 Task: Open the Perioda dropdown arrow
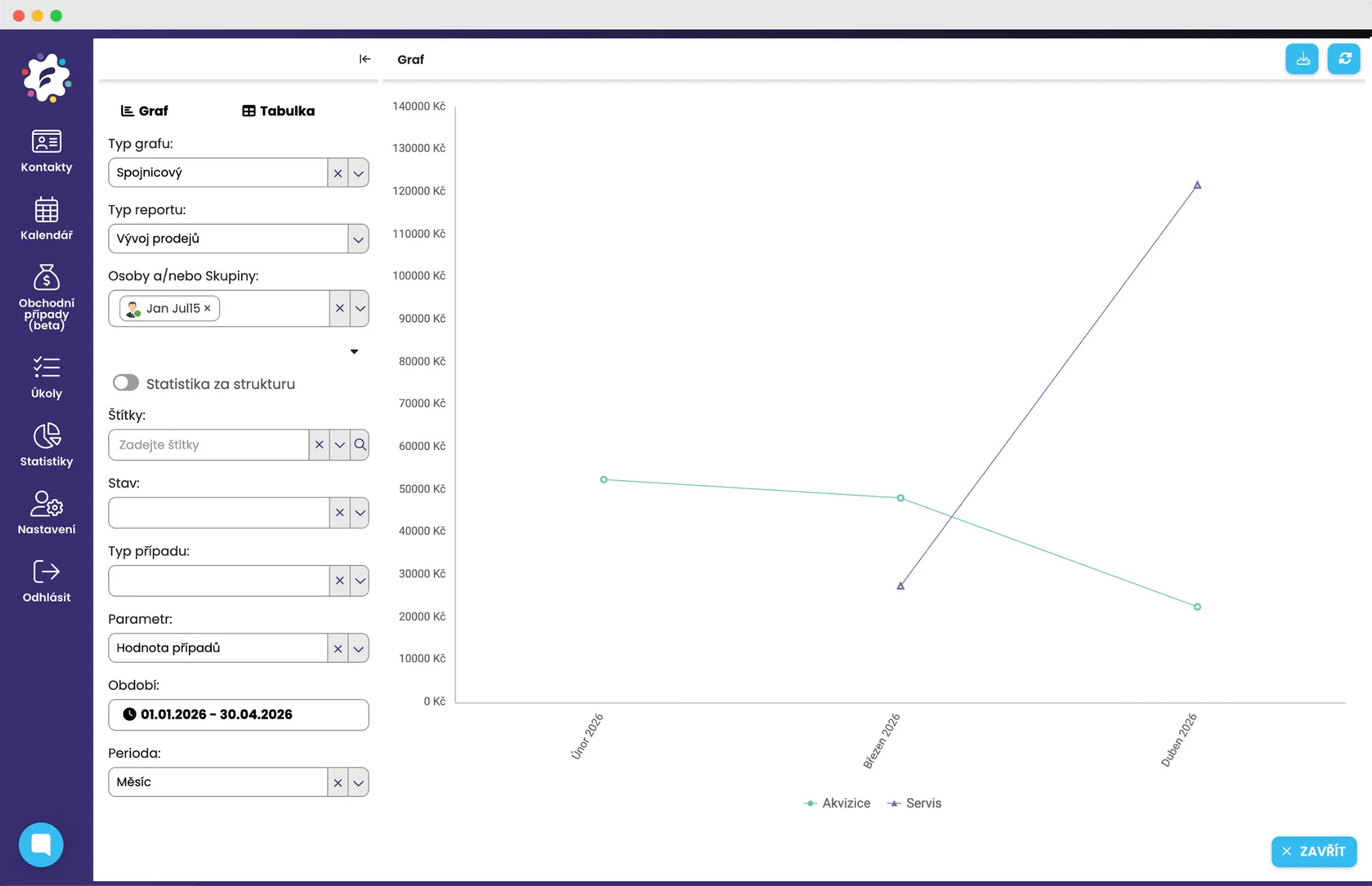point(358,782)
